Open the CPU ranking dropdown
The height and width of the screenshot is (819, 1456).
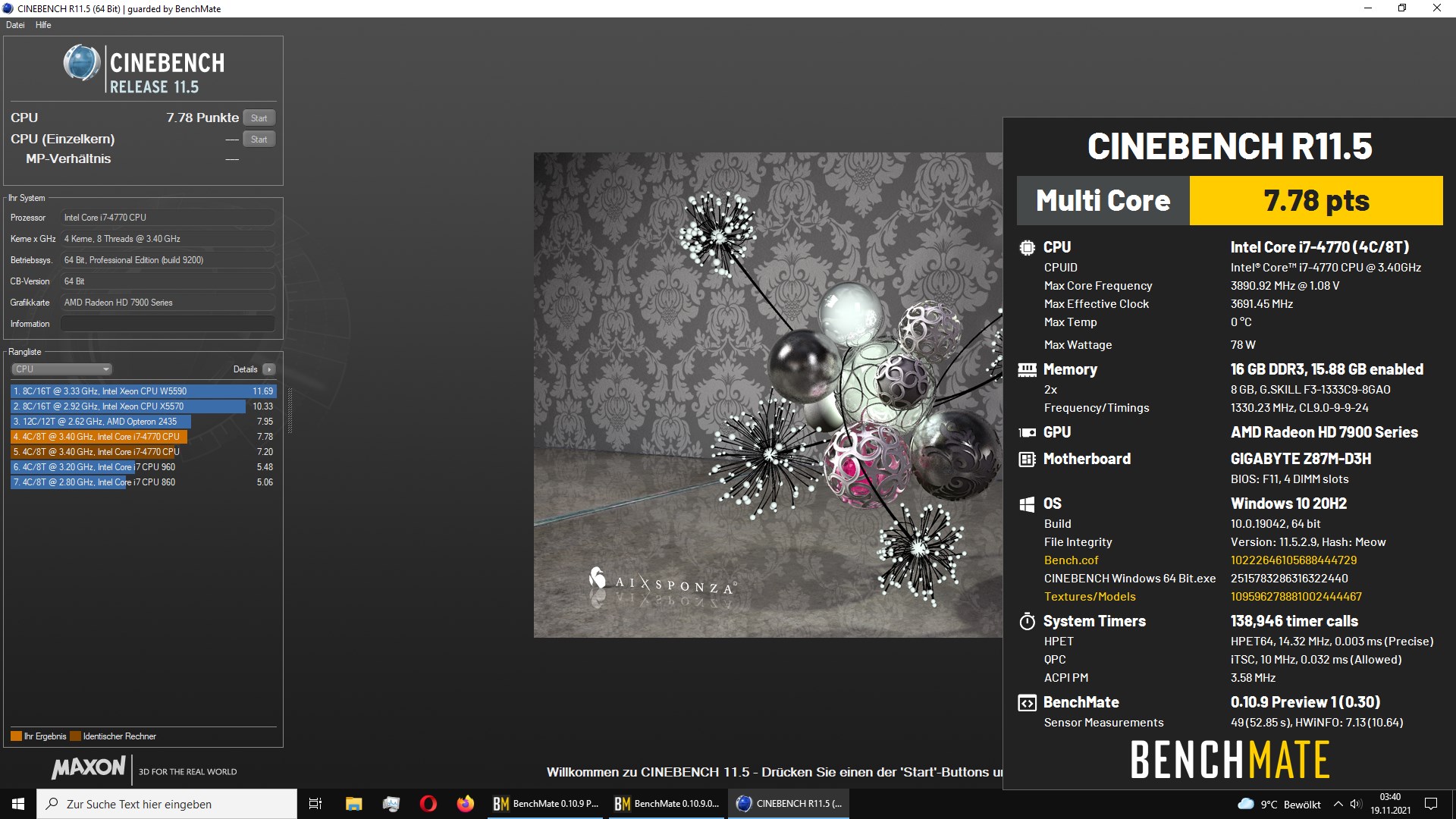click(62, 369)
